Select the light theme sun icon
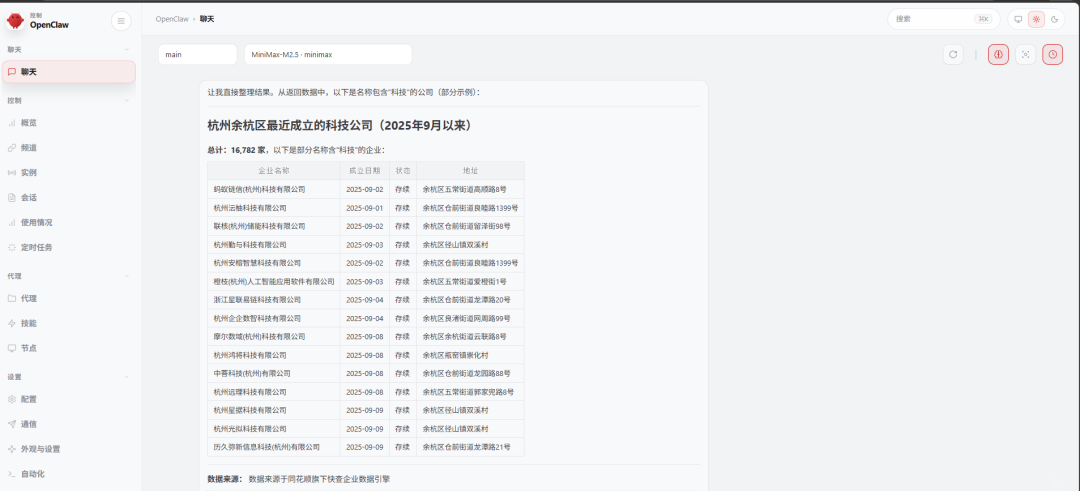 click(1036, 19)
